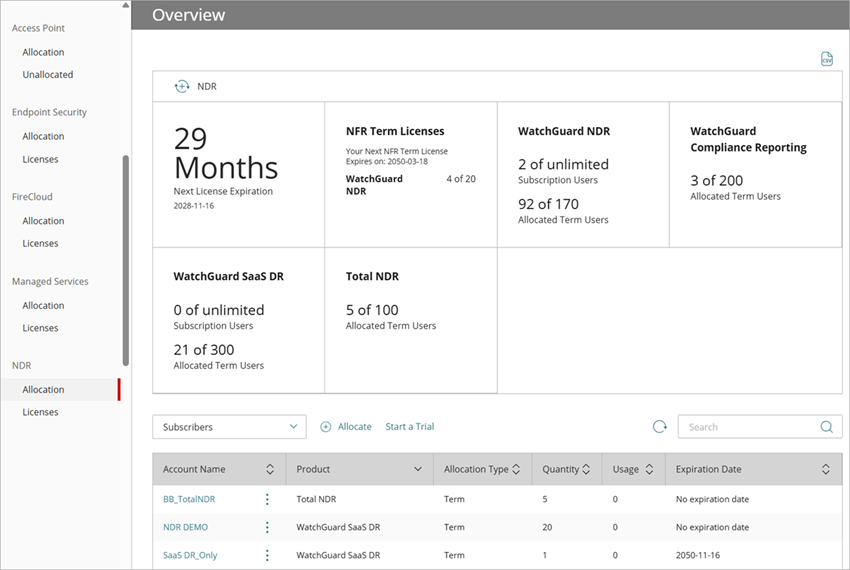The image size is (850, 570).
Task: Sort the table by Allocation Type
Action: point(516,469)
